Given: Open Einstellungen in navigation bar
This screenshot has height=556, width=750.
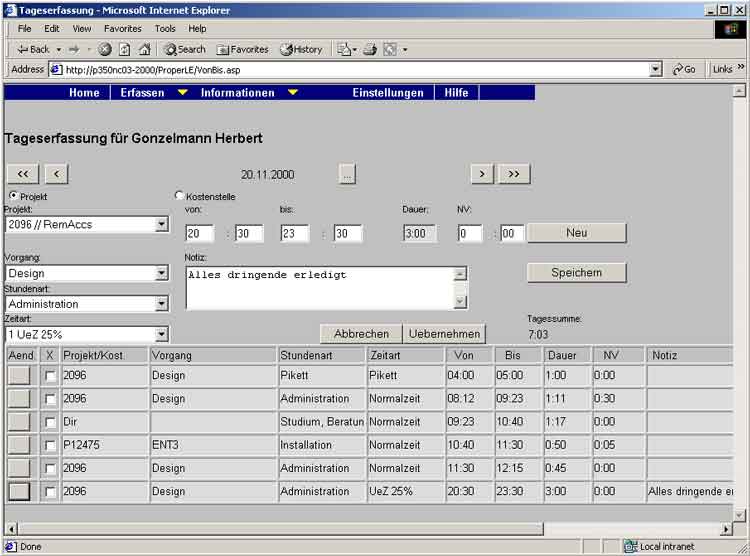Looking at the screenshot, I should 388,92.
